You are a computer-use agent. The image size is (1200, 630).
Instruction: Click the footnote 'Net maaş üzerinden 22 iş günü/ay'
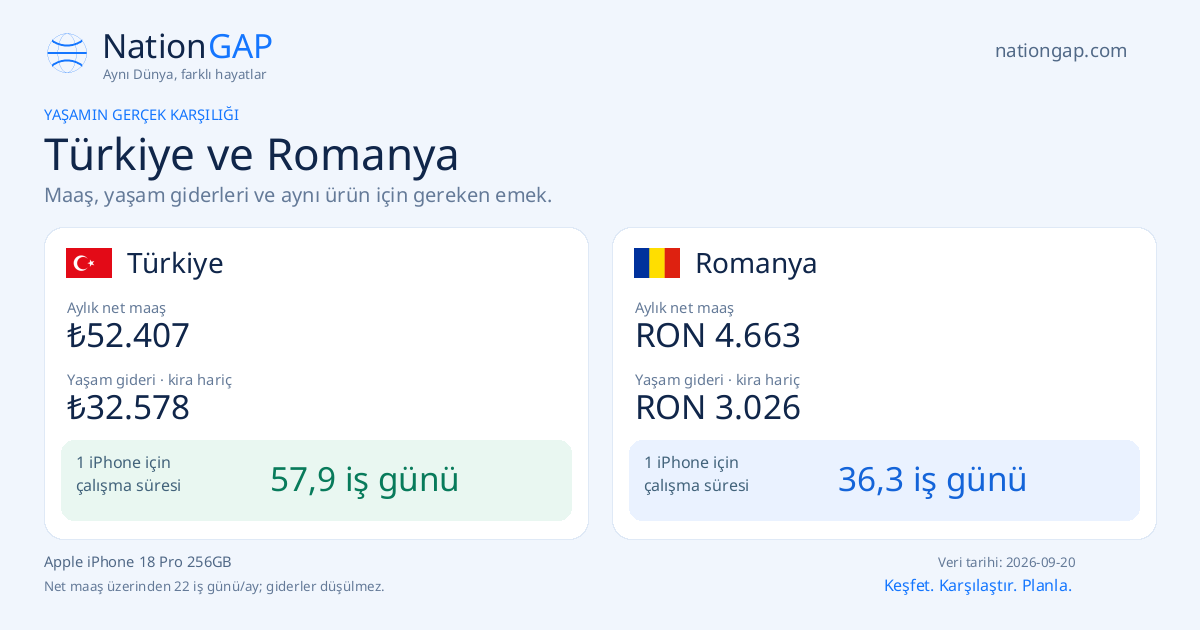(214, 587)
